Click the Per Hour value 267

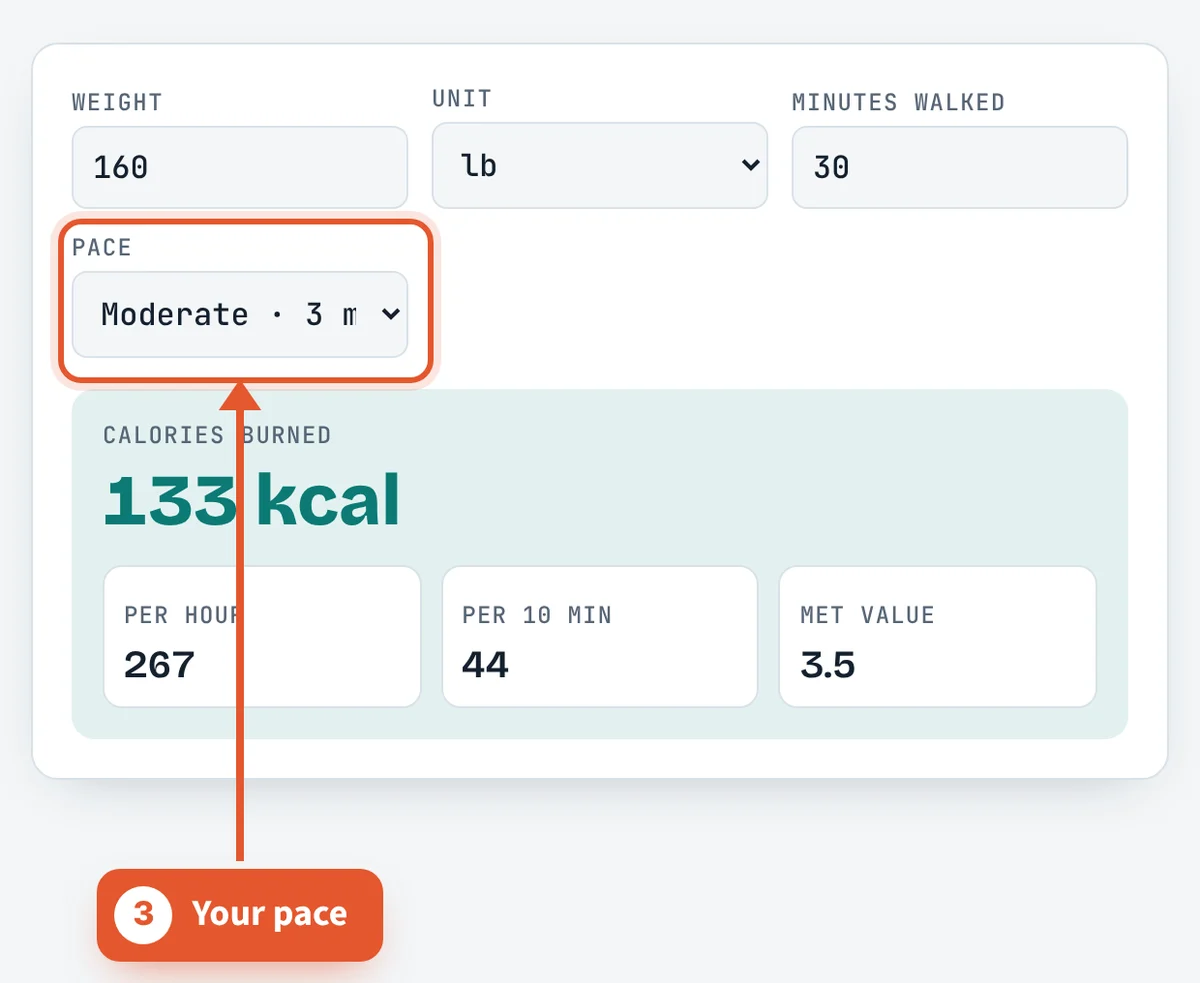[x=159, y=664]
